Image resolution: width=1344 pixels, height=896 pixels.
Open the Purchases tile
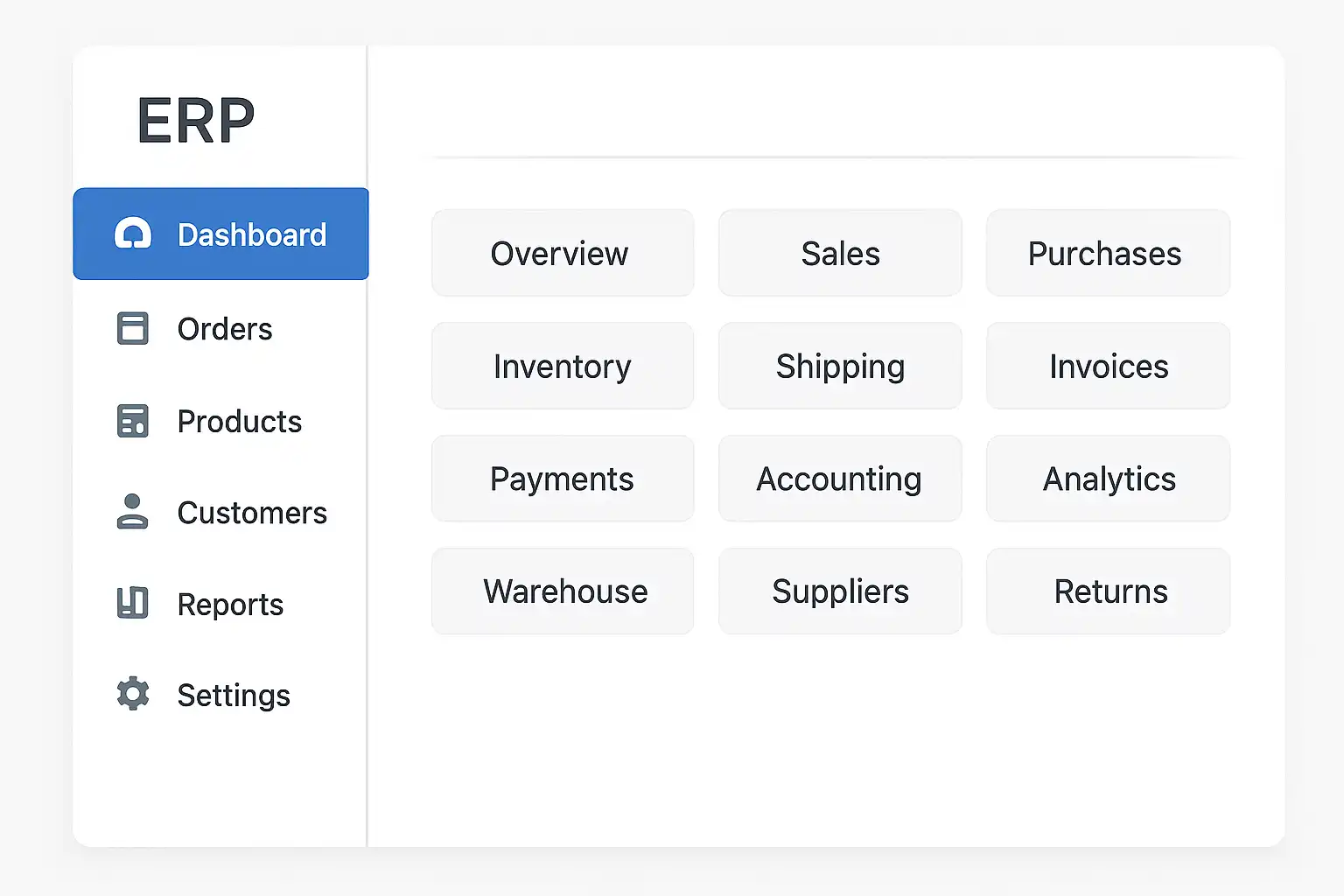pos(1108,253)
